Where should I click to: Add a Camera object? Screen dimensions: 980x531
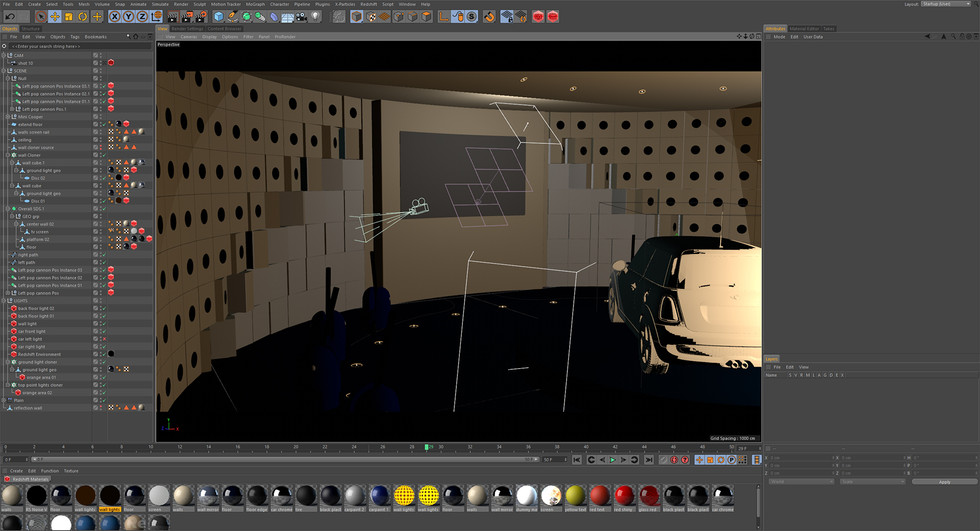pos(302,17)
